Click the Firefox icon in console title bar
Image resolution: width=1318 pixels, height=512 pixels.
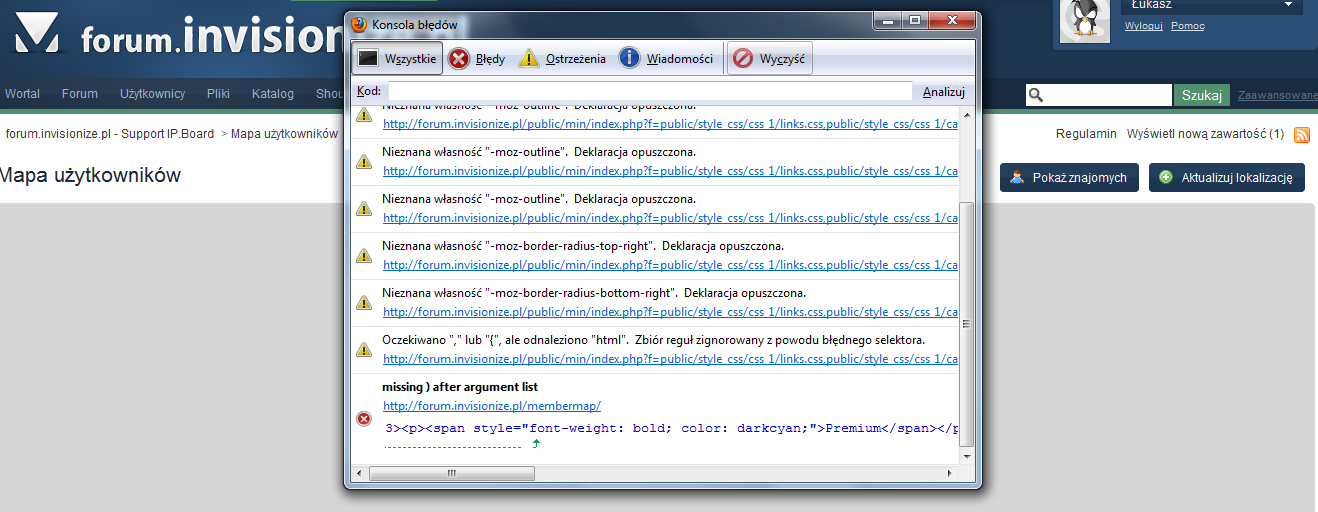pos(359,23)
